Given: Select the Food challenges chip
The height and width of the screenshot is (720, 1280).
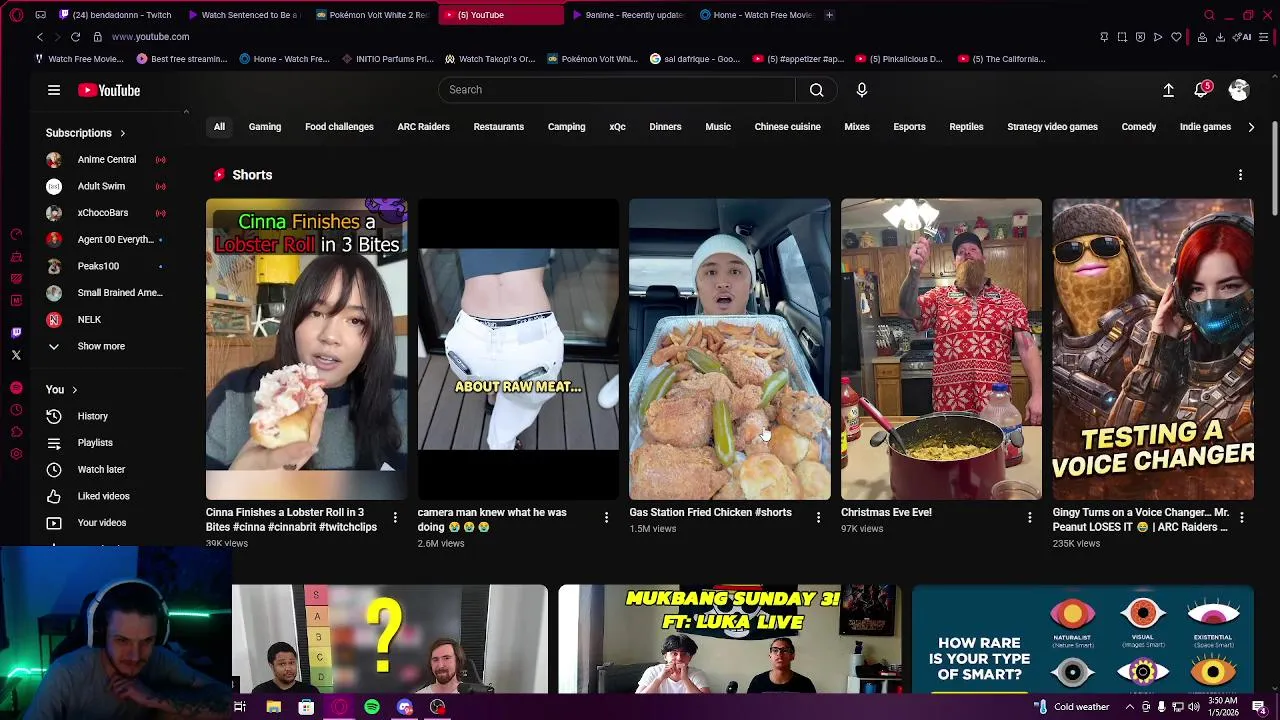Looking at the screenshot, I should [x=339, y=127].
